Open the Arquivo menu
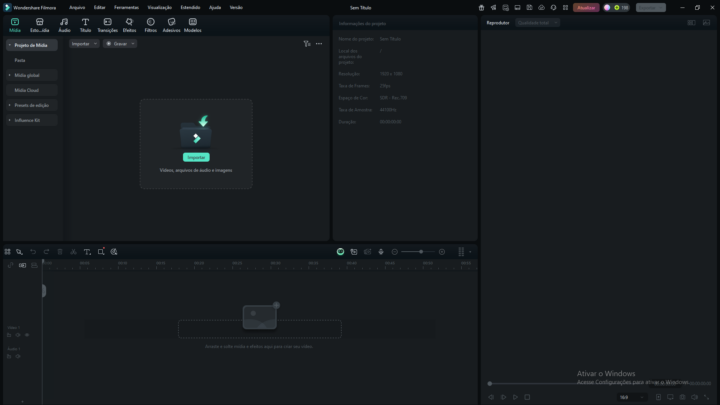The image size is (720, 405). coord(77,7)
